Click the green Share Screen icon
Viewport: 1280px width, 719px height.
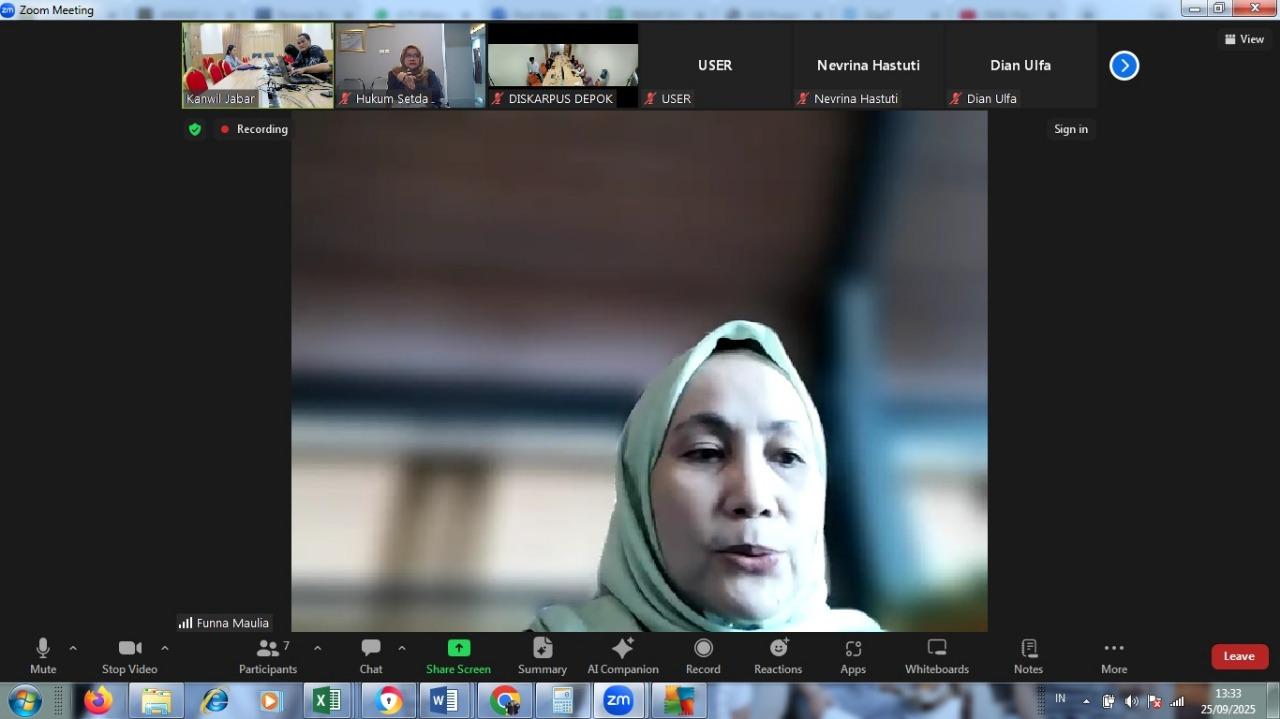[x=458, y=648]
